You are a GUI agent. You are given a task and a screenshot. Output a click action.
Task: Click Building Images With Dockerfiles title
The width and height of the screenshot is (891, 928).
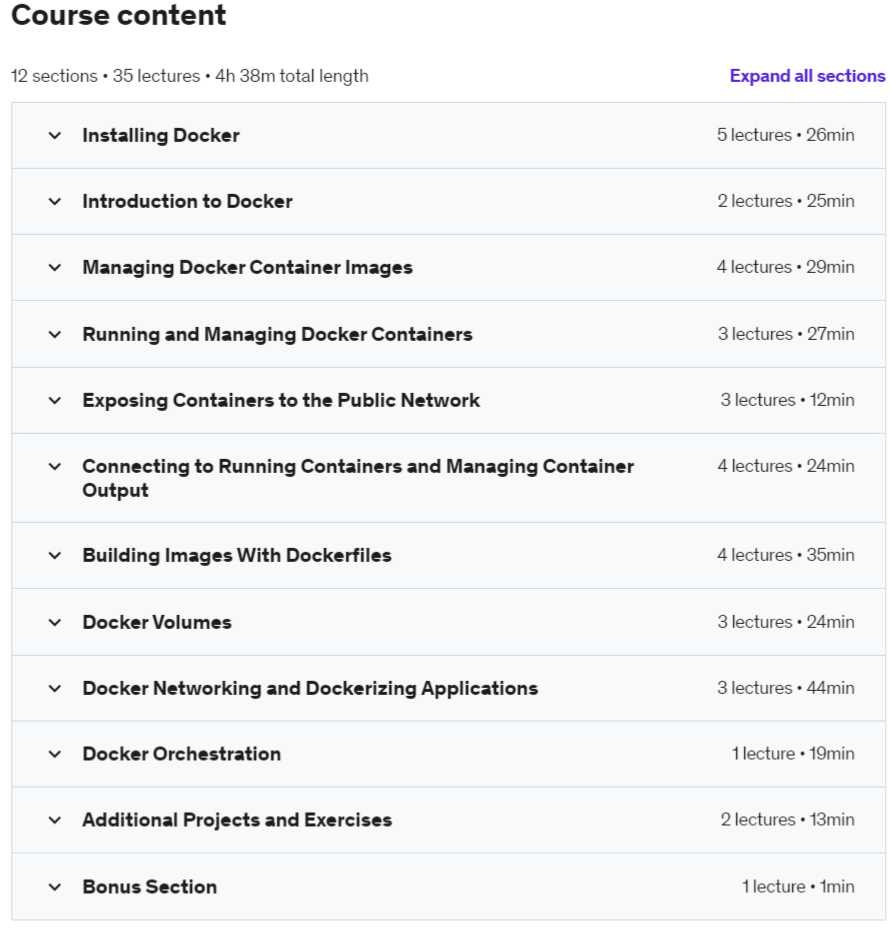237,555
